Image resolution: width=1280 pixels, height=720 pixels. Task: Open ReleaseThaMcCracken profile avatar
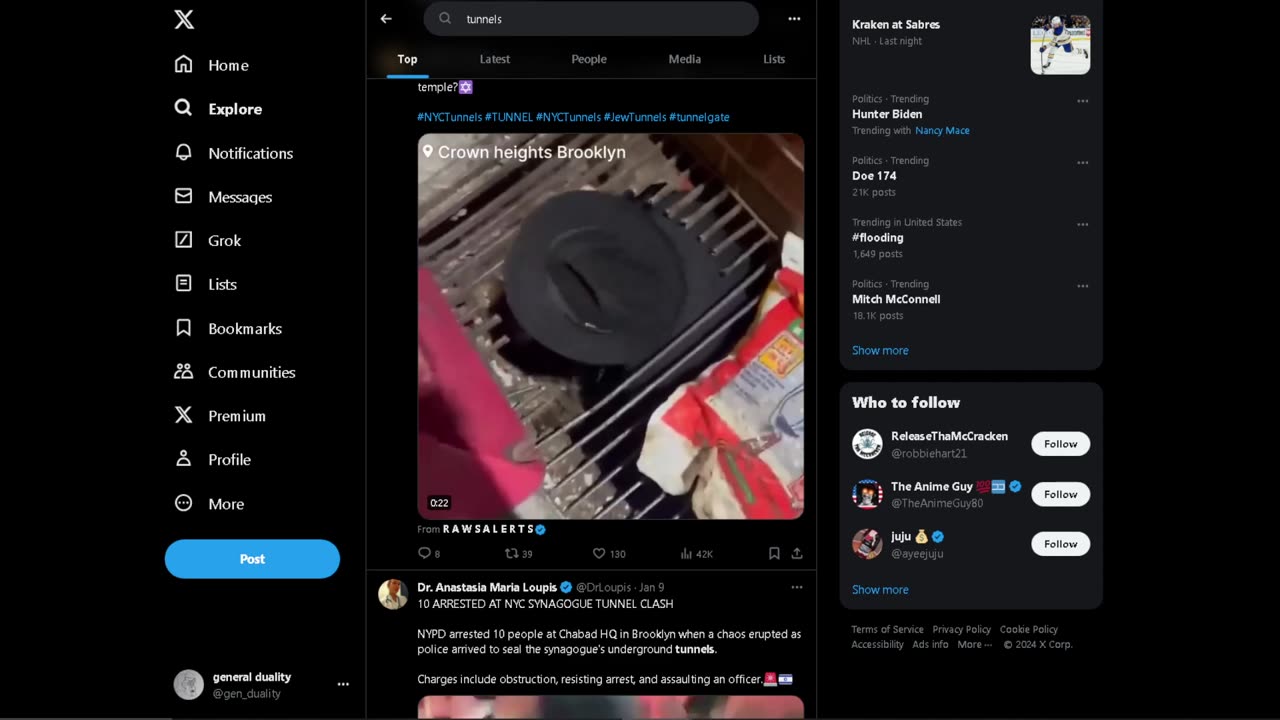tap(867, 444)
